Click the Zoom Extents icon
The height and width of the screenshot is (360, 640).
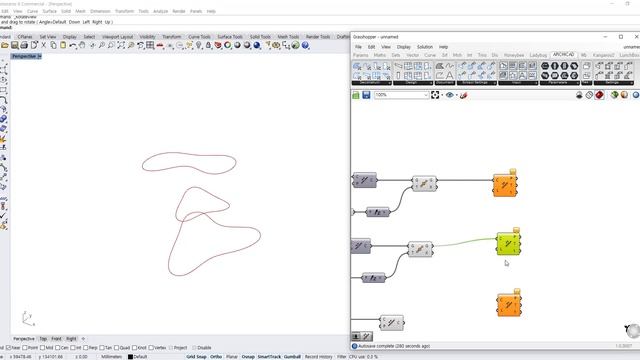pyautogui.click(x=121, y=45)
